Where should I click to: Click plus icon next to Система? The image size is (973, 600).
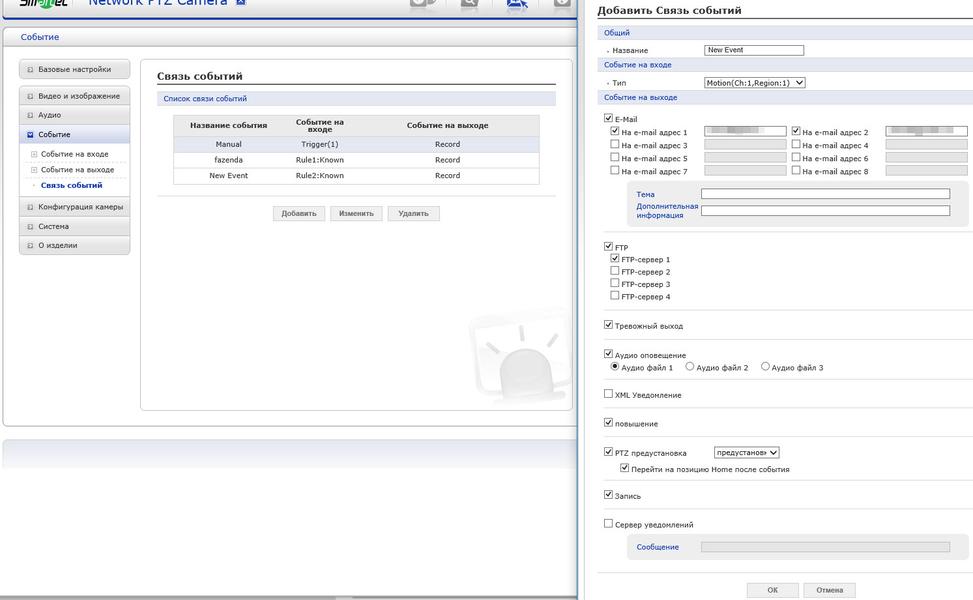pos(30,226)
